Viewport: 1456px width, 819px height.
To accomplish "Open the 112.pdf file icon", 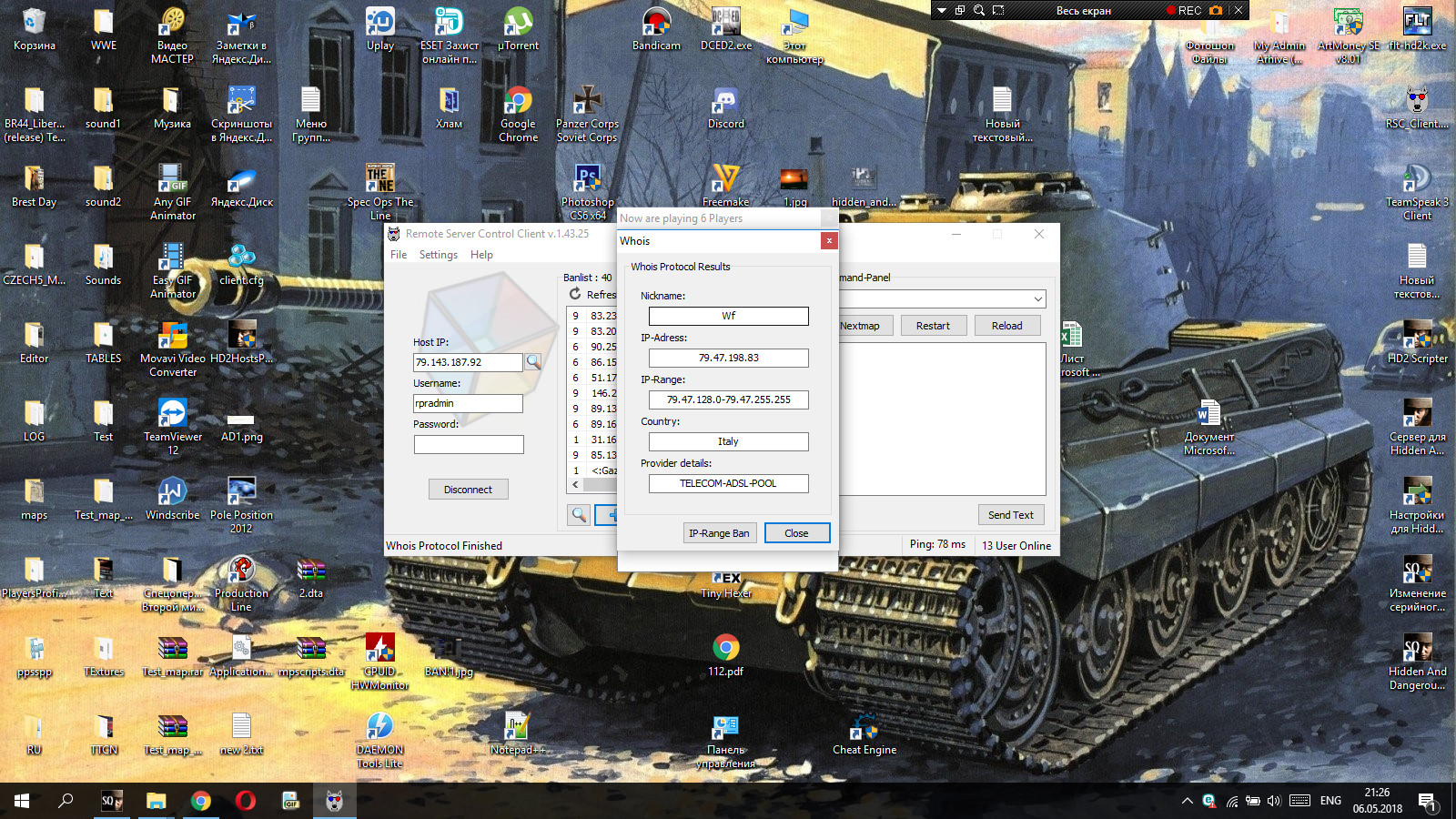I will point(726,656).
